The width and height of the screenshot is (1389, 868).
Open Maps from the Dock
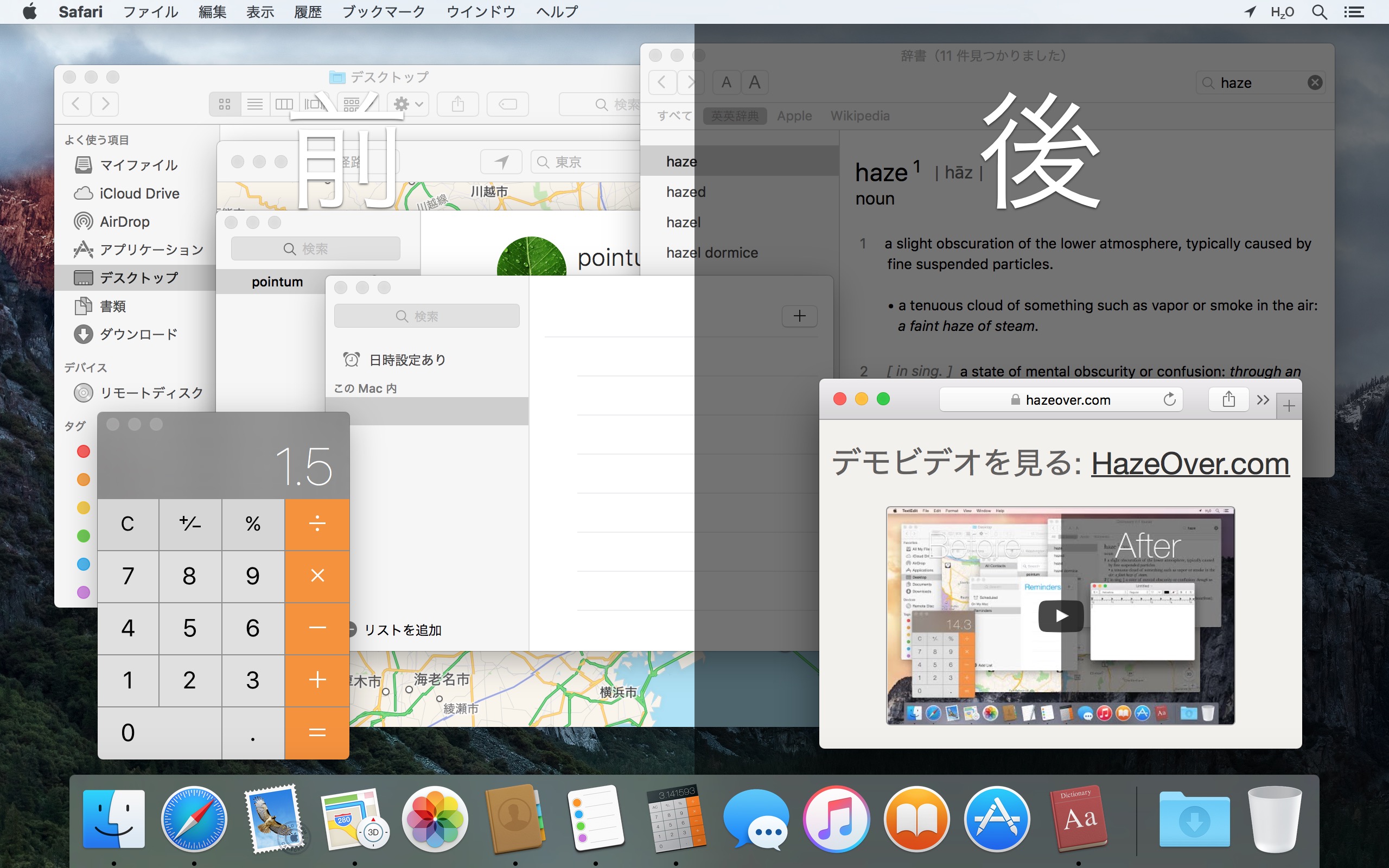coord(354,819)
